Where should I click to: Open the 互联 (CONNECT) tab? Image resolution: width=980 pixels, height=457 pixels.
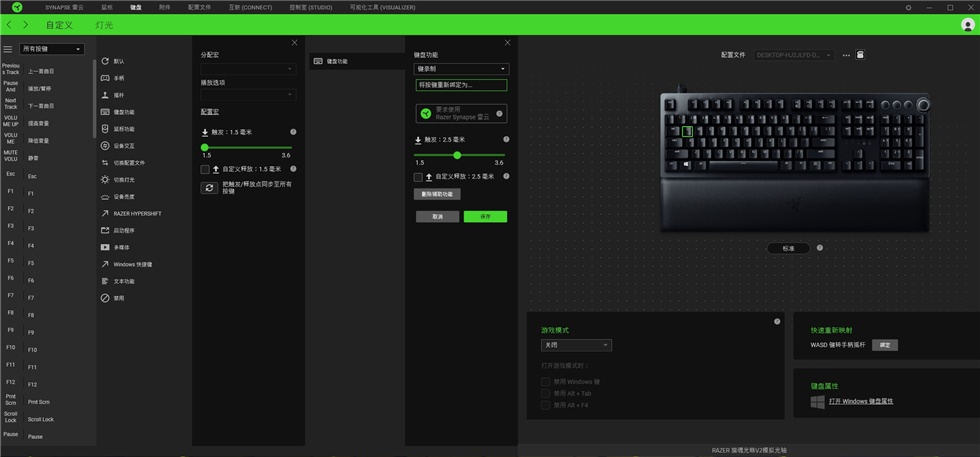(250, 8)
